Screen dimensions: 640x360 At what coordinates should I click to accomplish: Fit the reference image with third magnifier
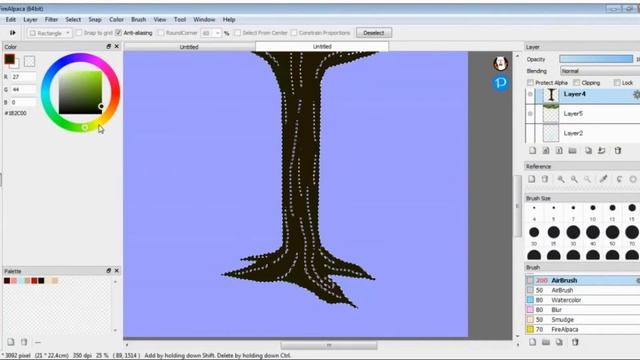587,179
